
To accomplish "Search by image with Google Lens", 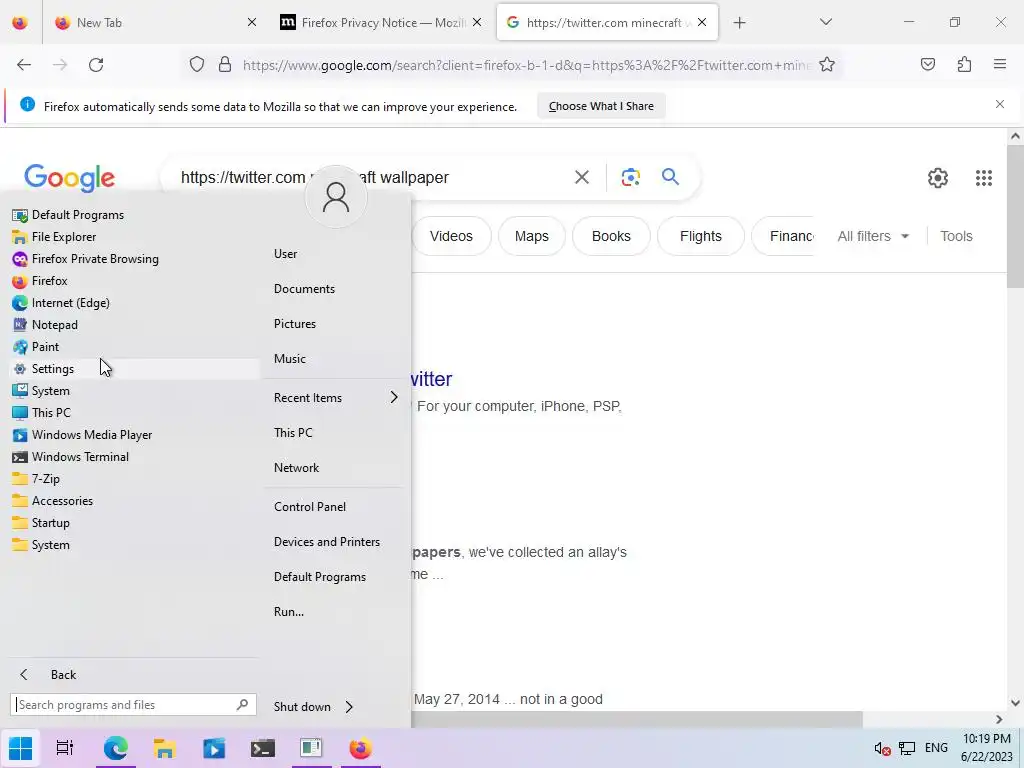I will (x=631, y=177).
